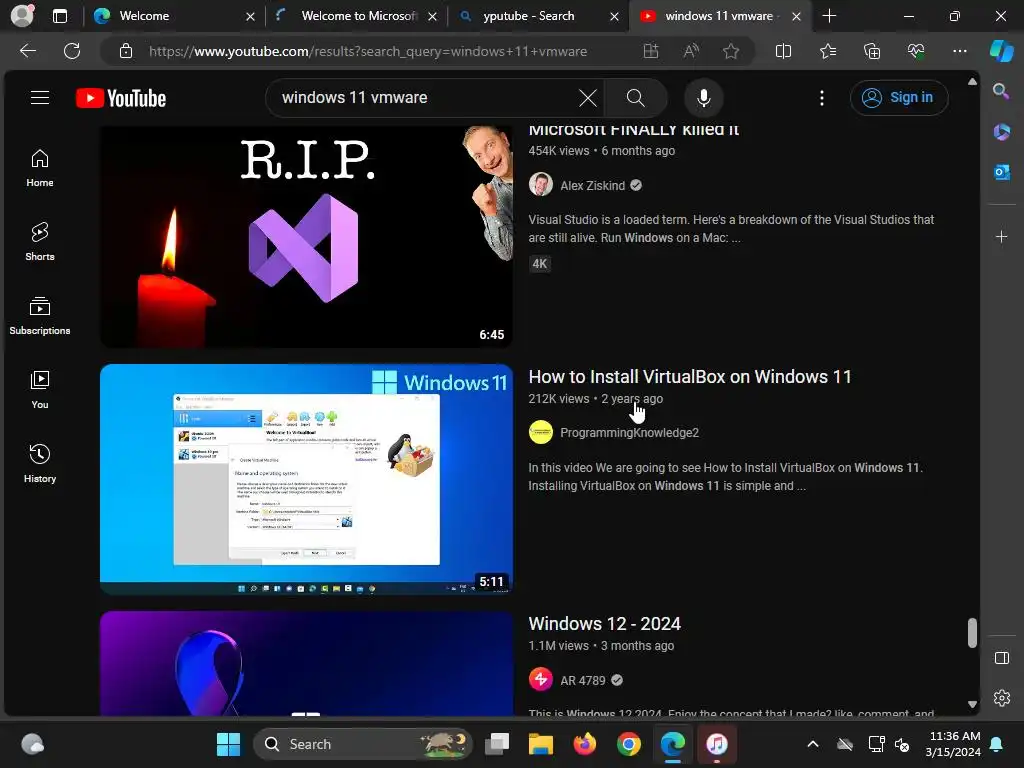The height and width of the screenshot is (768, 1024).
Task: Open tab actions menu
Action: point(59,16)
